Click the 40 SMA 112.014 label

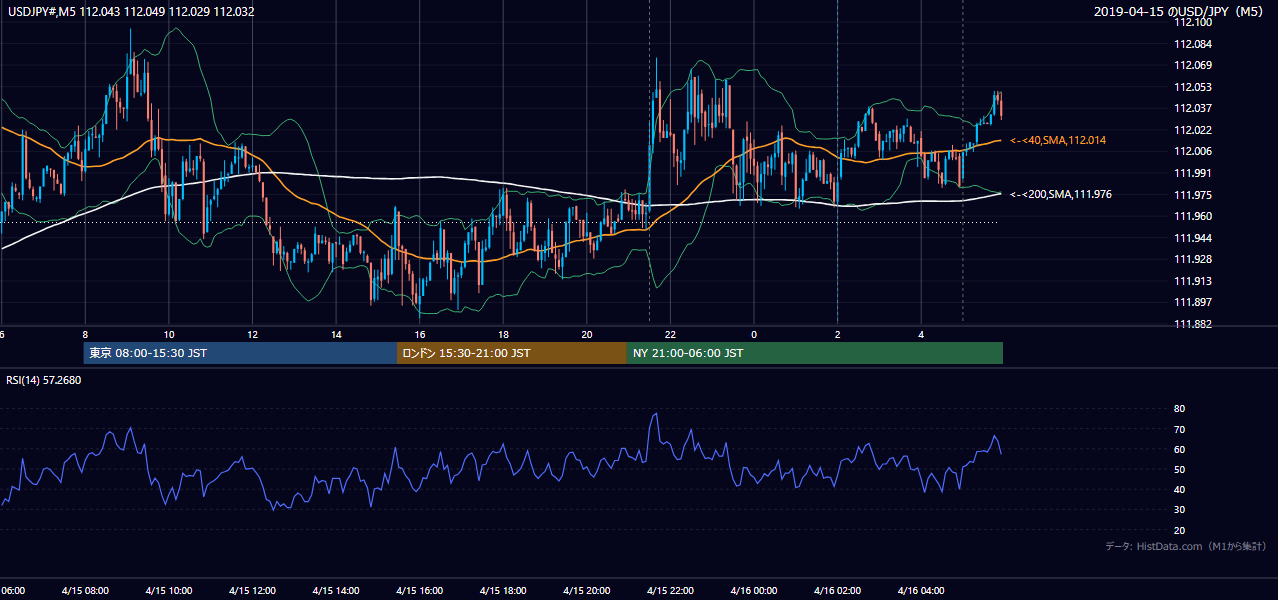(x=1057, y=140)
